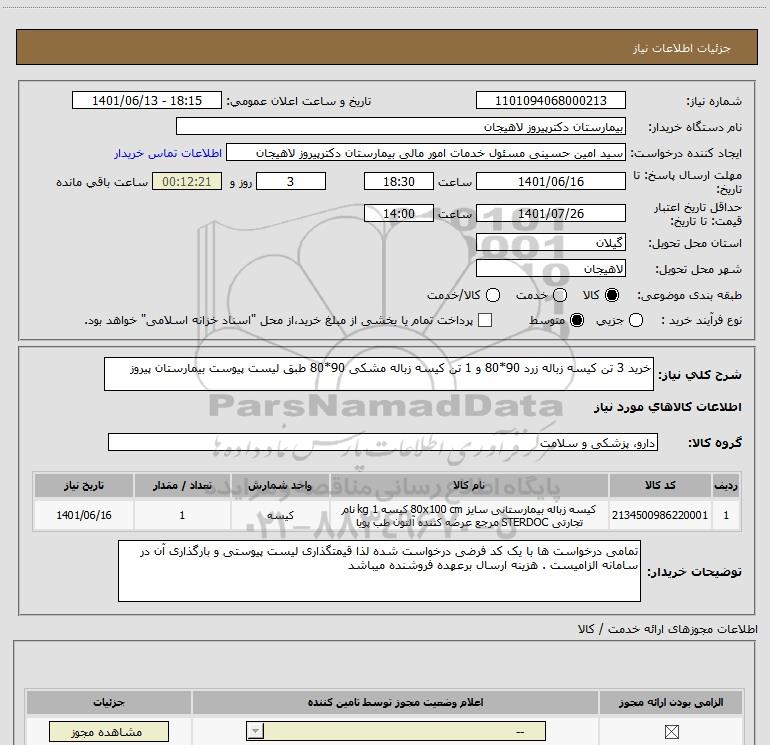This screenshot has height=745, width=770.
Task: Toggle the mandatory license checkbox in table
Action: (x=684, y=733)
